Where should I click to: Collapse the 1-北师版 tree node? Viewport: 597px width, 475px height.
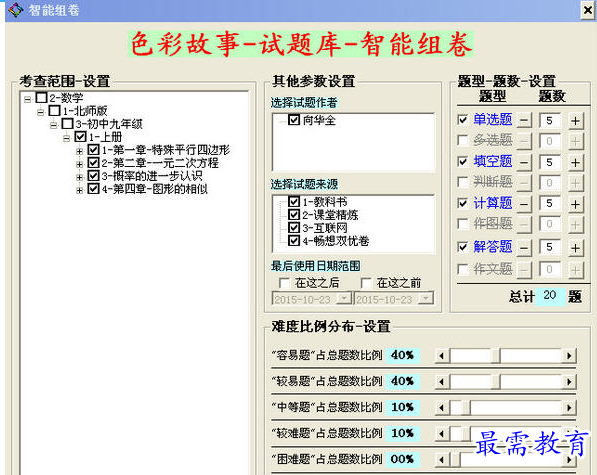[40, 112]
